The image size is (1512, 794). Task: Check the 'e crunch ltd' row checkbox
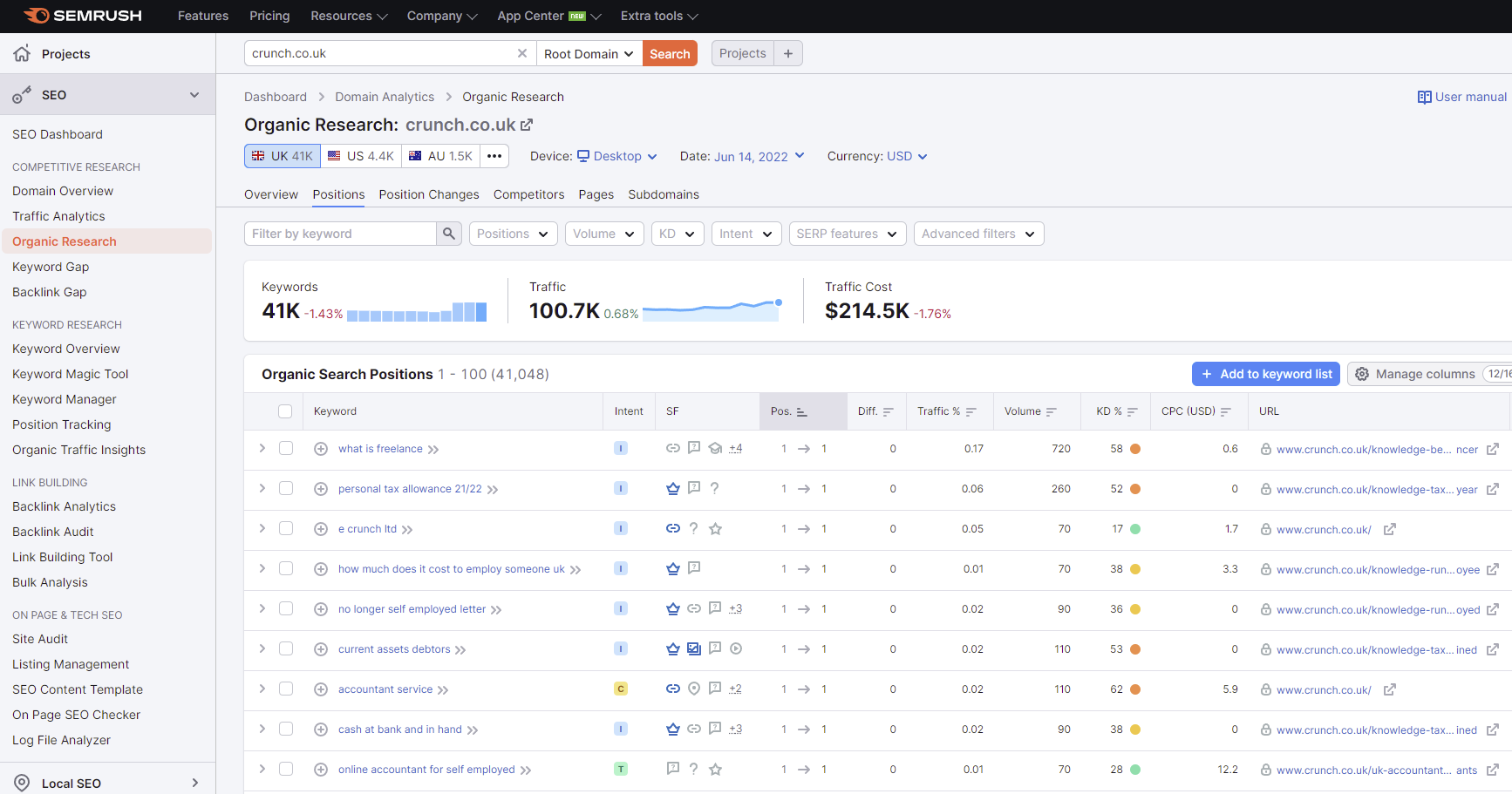point(286,528)
